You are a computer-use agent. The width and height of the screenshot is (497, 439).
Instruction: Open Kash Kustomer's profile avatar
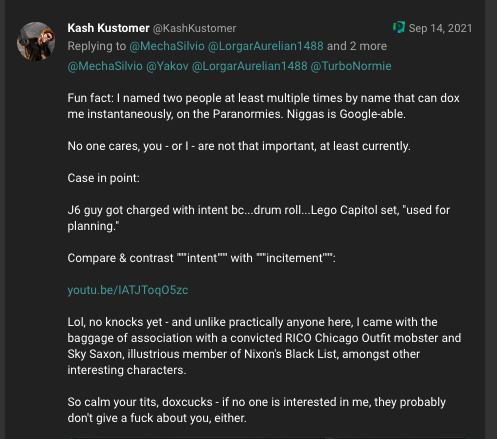click(x=36, y=41)
